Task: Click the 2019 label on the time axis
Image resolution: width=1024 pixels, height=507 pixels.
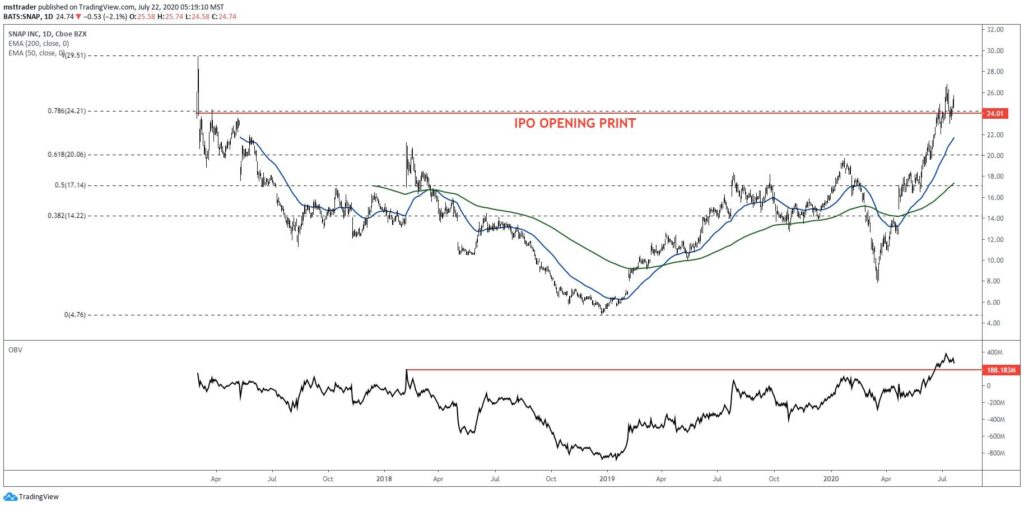Action: 608,478
